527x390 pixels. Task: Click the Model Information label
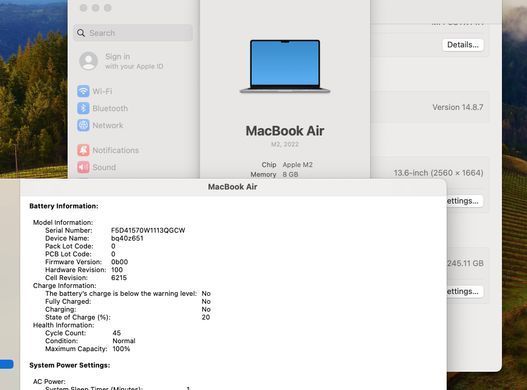pos(63,223)
